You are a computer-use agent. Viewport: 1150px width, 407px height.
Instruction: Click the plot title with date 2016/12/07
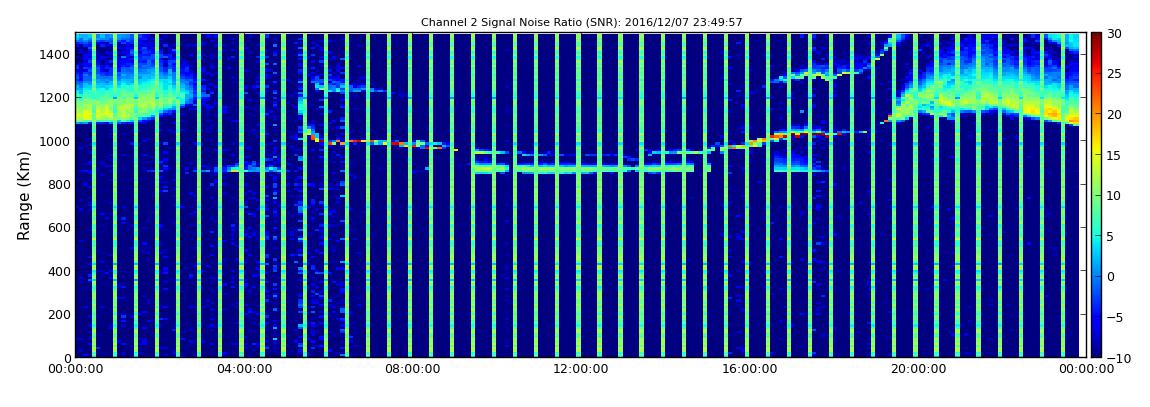582,23
